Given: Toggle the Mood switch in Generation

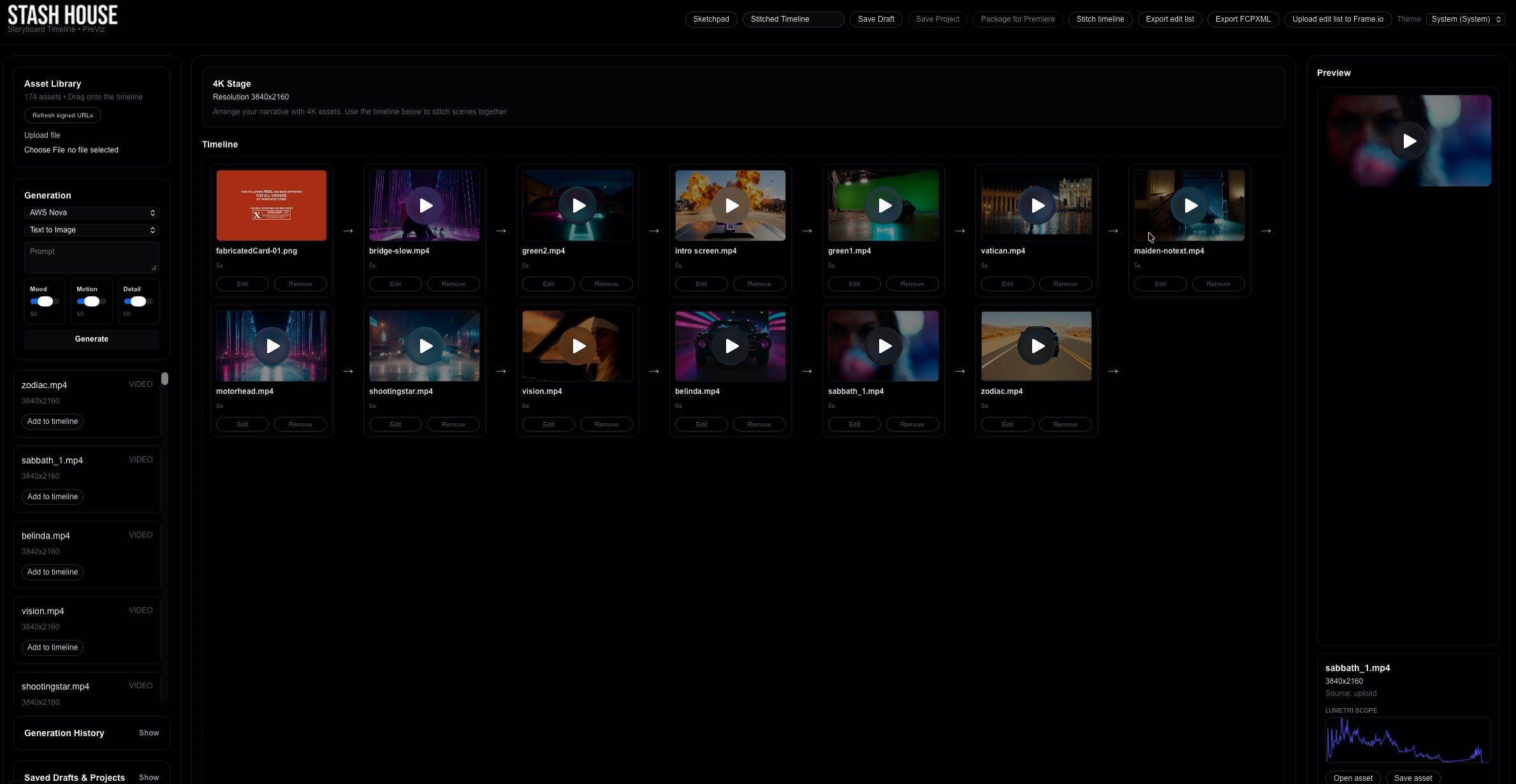Looking at the screenshot, I should (44, 301).
